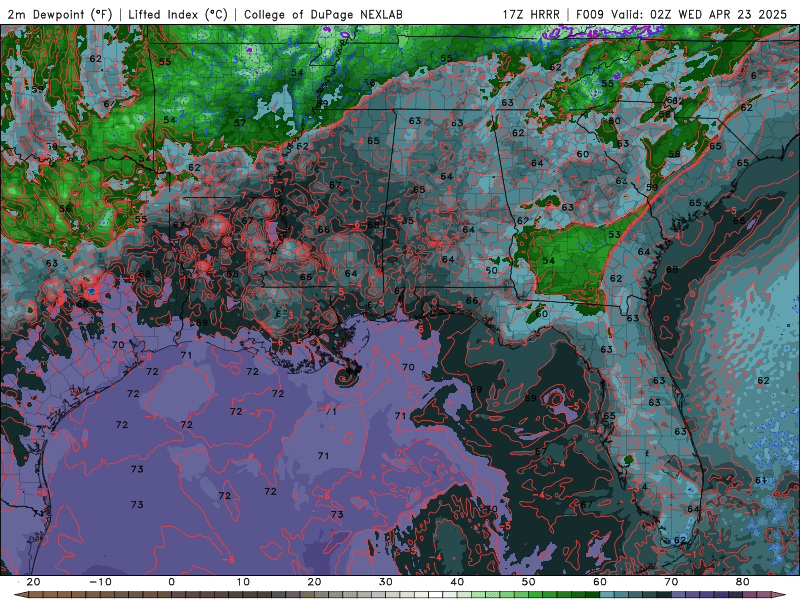Click the '10' color scale label

coord(243,582)
